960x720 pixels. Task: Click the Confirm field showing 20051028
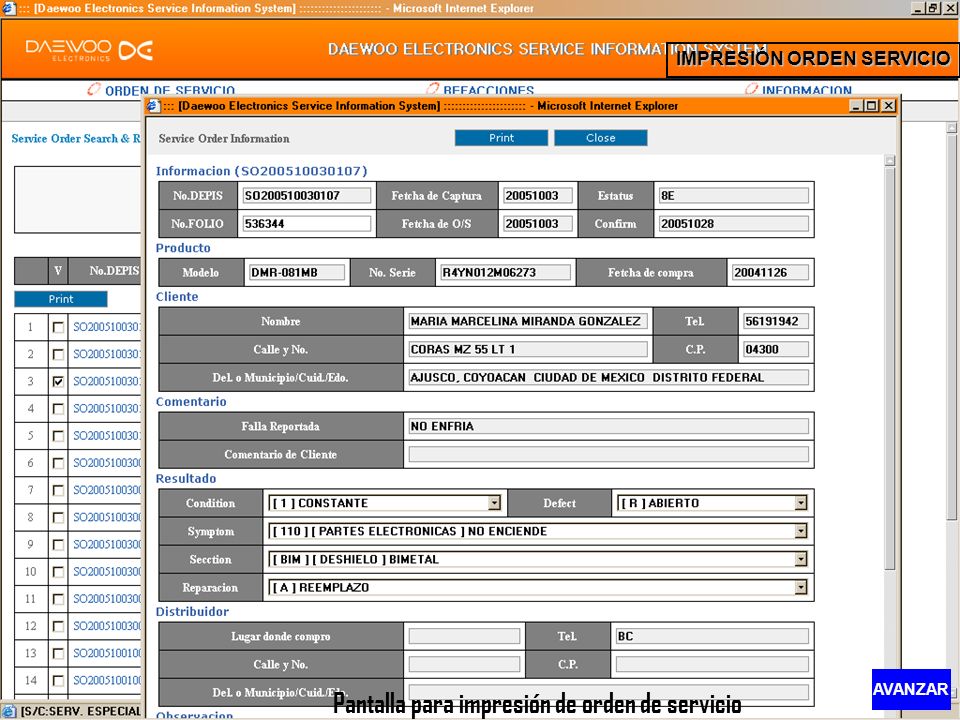tap(733, 224)
